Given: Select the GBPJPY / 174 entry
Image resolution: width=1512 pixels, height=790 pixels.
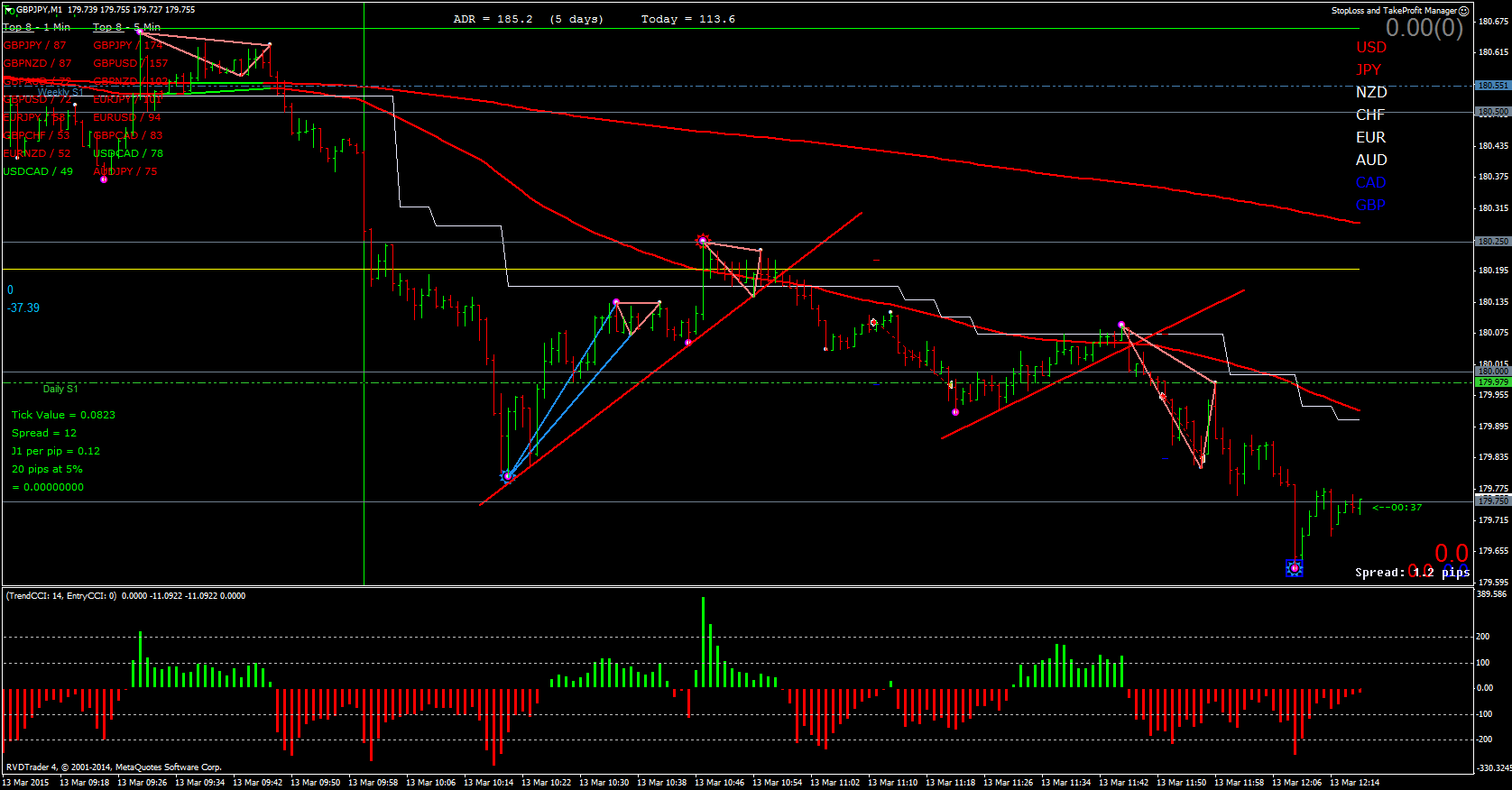Looking at the screenshot, I should [128, 45].
